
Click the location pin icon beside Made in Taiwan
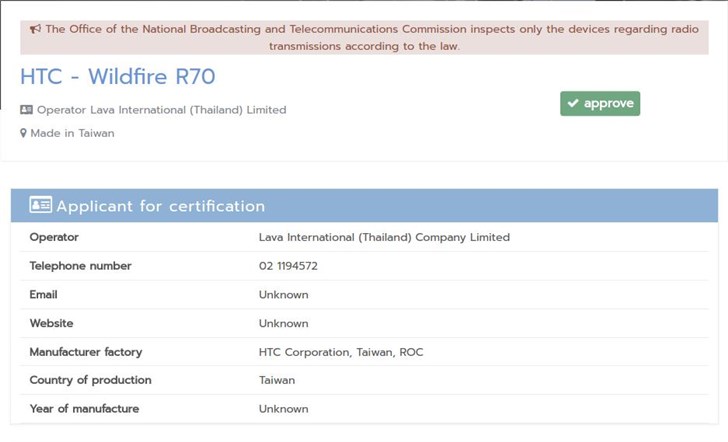click(x=23, y=133)
